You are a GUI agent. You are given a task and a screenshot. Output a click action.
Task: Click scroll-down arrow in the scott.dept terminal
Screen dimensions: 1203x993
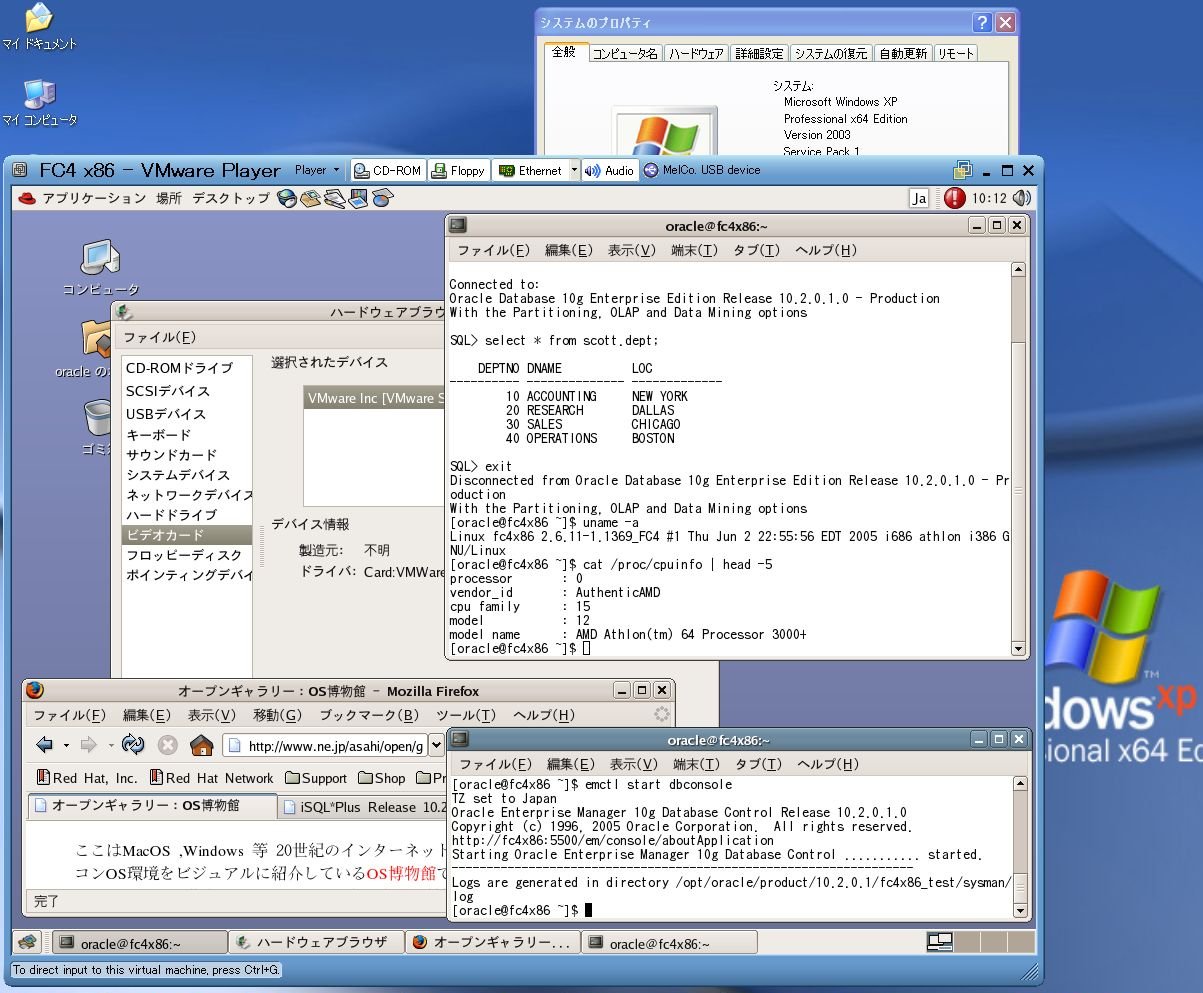[1019, 649]
